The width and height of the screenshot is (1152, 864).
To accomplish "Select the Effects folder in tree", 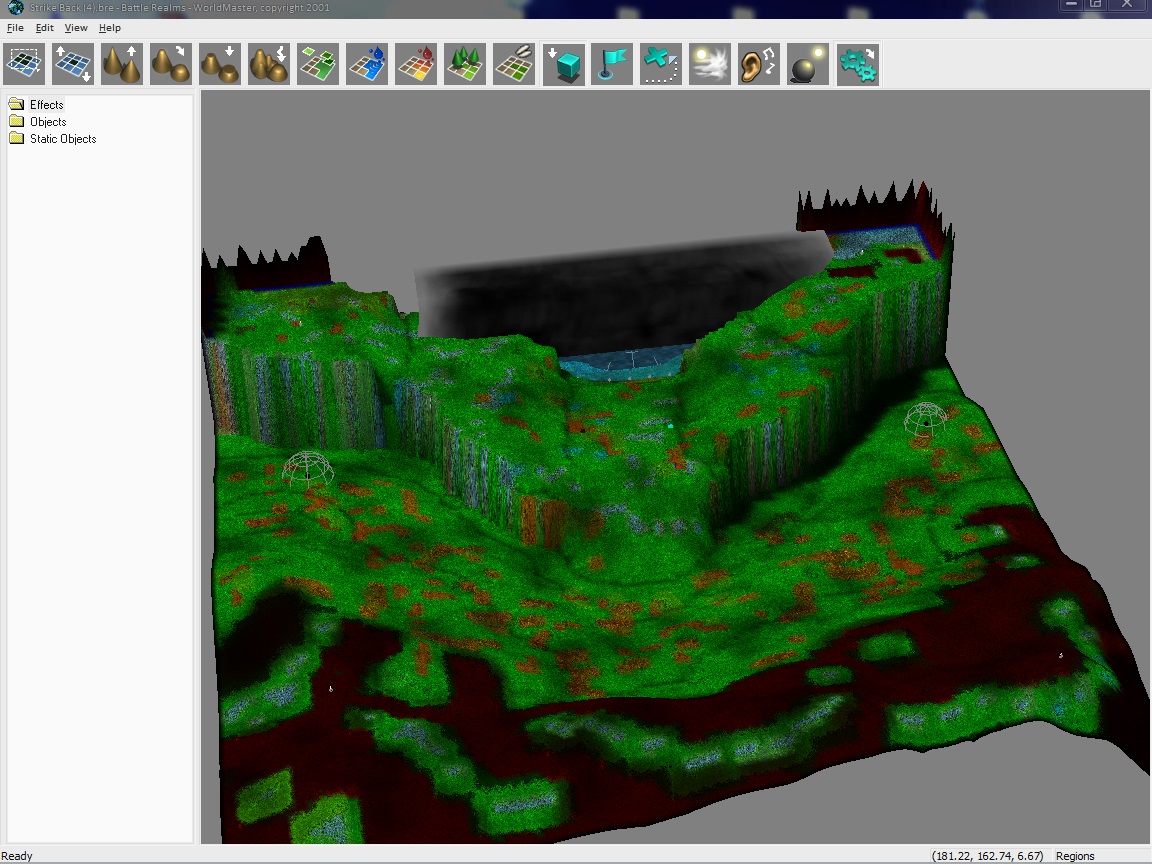I will (47, 104).
